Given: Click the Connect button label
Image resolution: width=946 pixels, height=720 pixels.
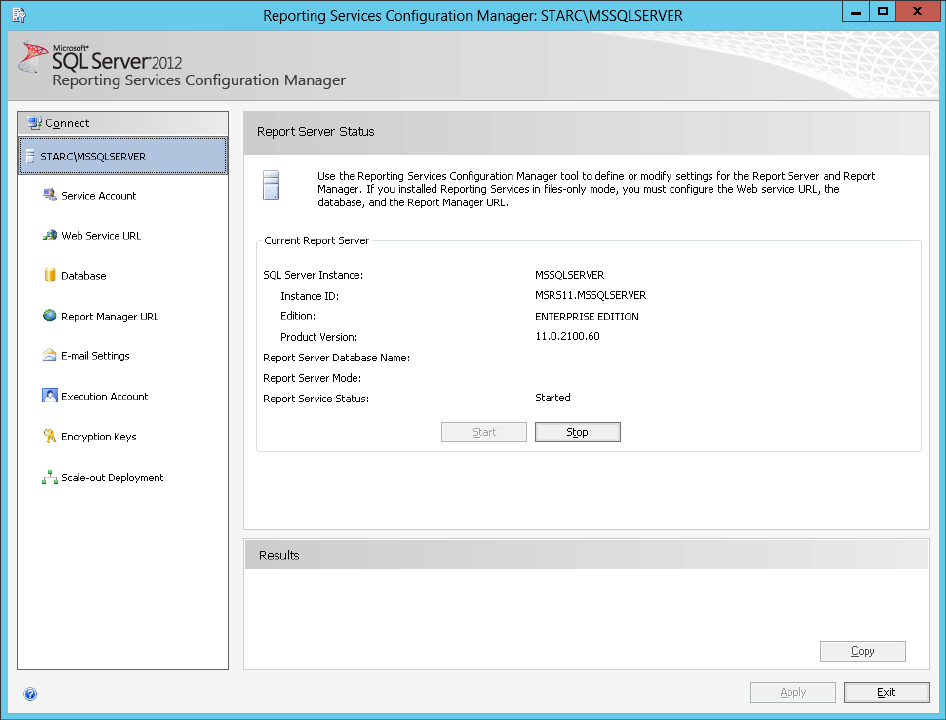Looking at the screenshot, I should (x=67, y=123).
